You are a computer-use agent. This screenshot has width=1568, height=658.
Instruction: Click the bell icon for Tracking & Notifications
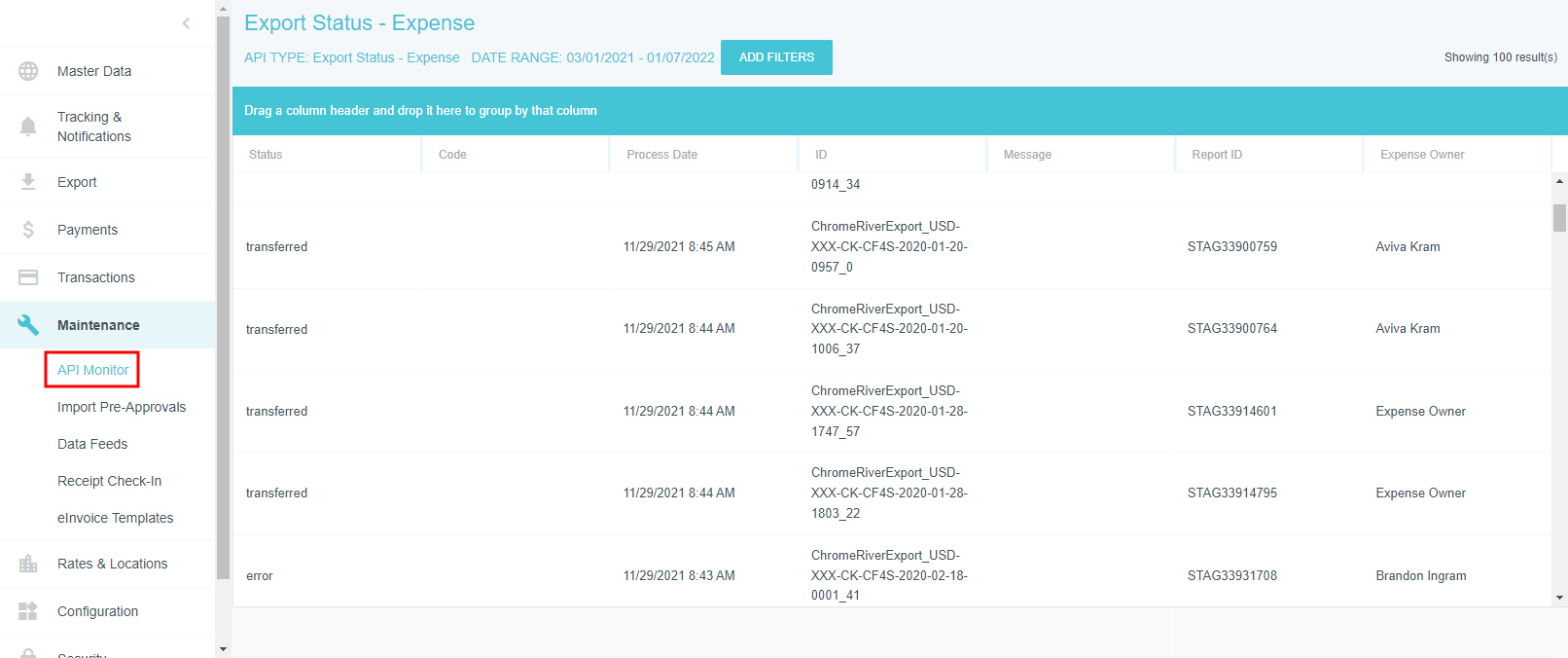tap(28, 127)
